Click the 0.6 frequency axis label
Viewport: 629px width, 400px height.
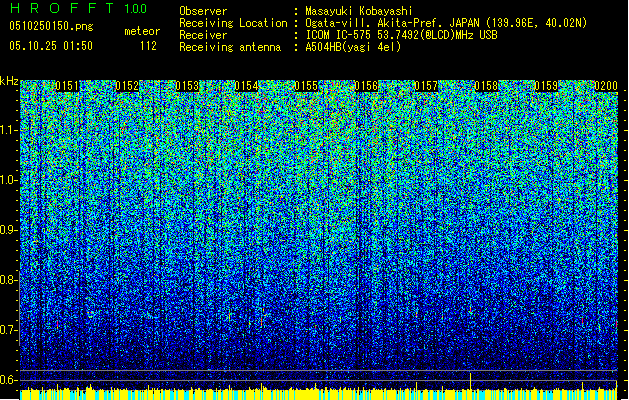pos(9,379)
